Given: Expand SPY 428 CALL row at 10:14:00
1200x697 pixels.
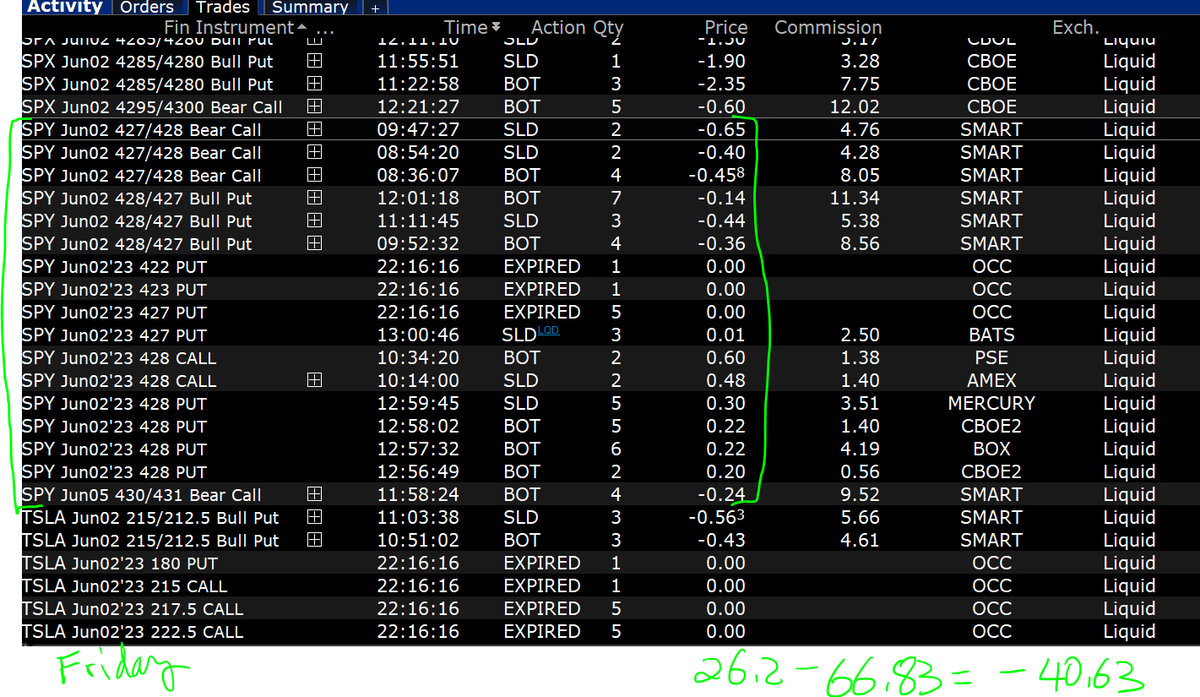Looking at the screenshot, I should point(314,381).
